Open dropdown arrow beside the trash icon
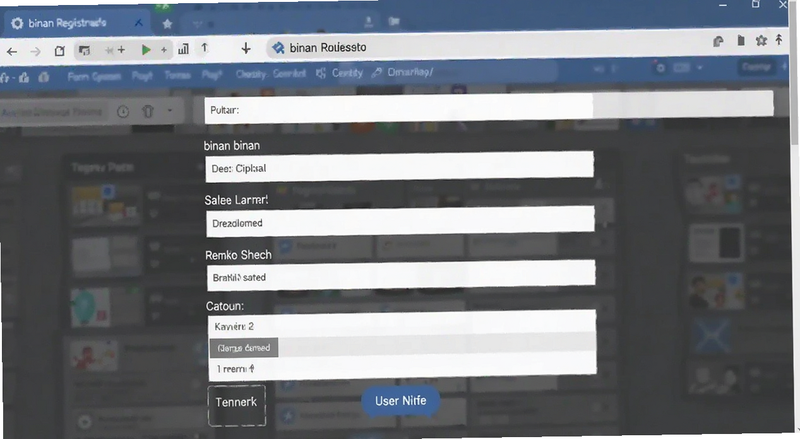The width and height of the screenshot is (800, 439). click(169, 110)
